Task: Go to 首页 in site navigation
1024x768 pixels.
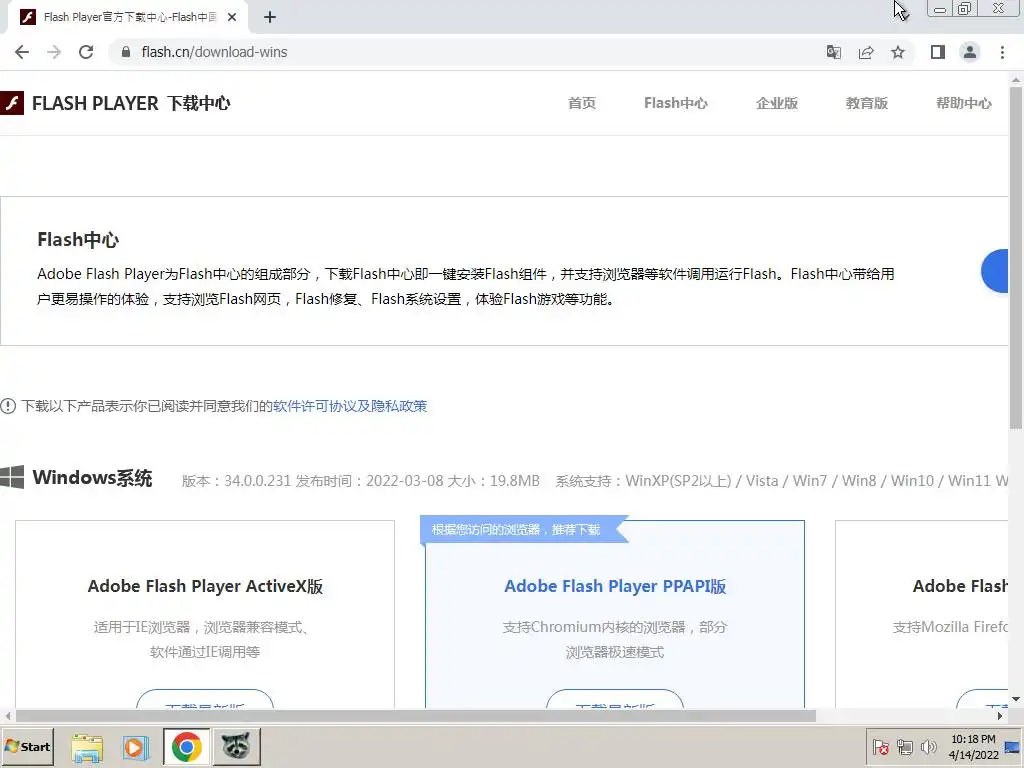Action: coord(582,103)
